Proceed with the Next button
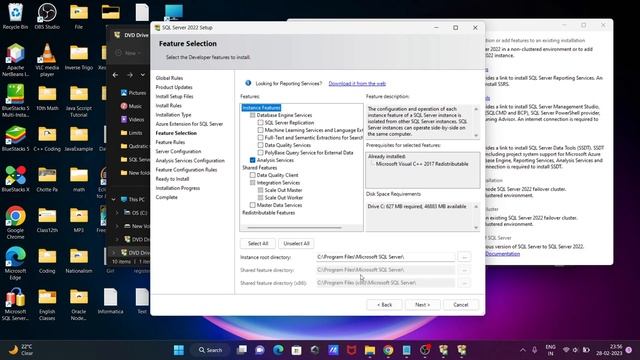 click(422, 304)
